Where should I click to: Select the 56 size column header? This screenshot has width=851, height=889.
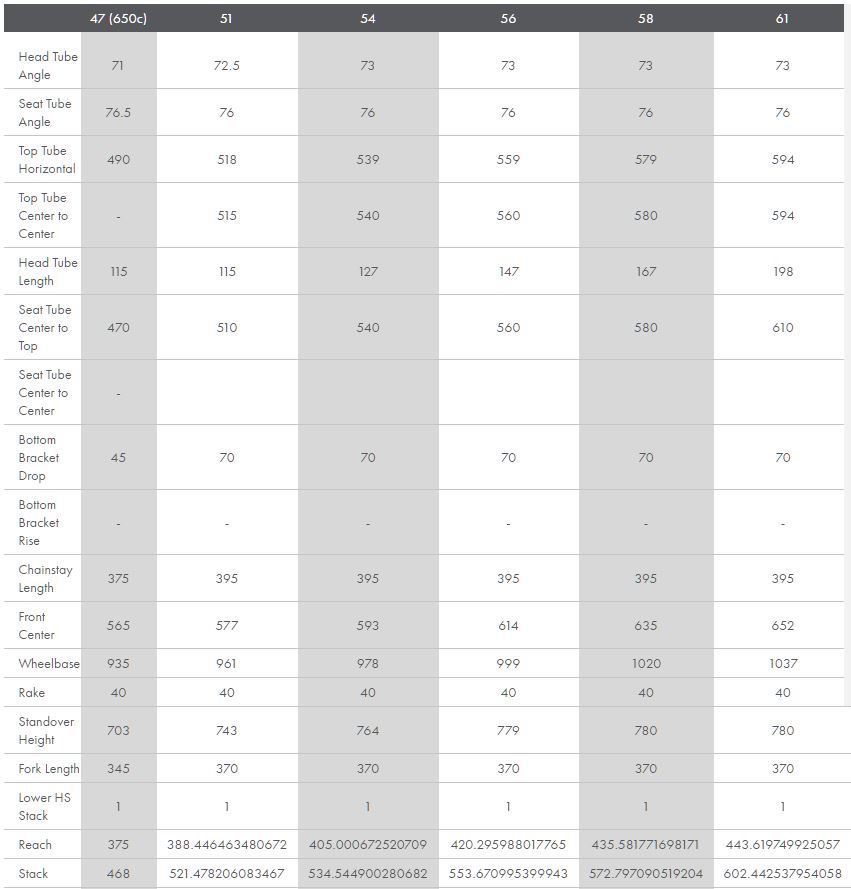pos(508,18)
